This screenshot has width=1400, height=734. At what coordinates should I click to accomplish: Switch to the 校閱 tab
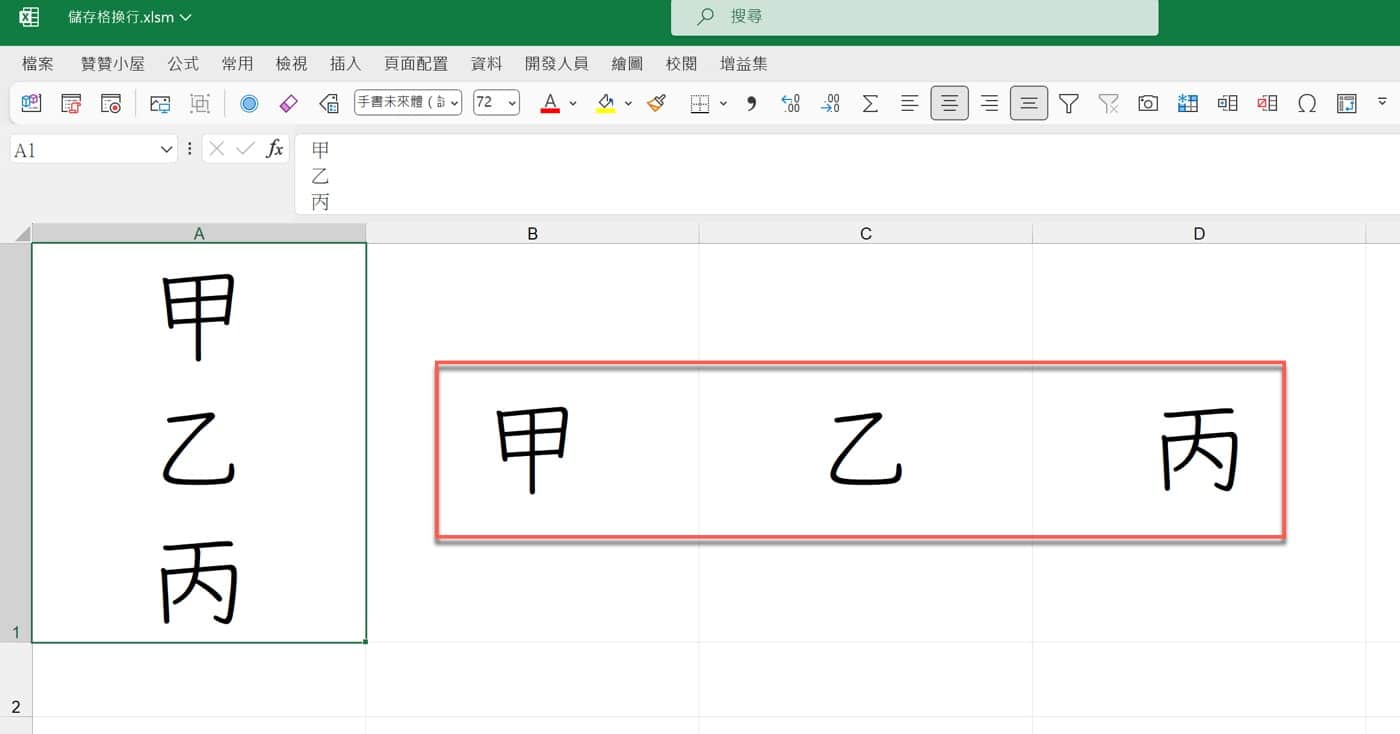pos(681,63)
